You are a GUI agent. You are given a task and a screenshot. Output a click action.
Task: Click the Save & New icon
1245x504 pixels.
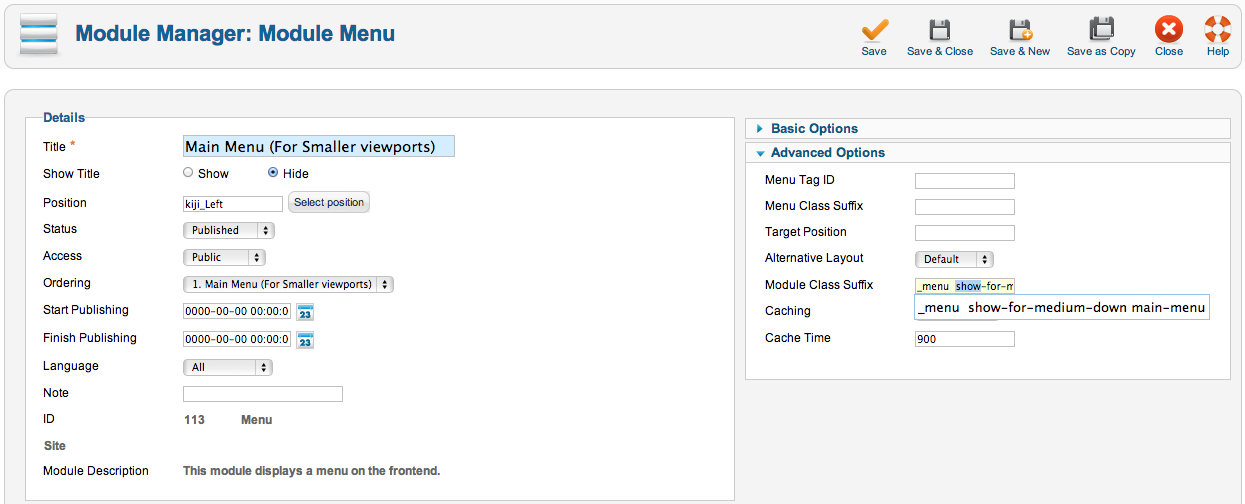[x=1020, y=29]
